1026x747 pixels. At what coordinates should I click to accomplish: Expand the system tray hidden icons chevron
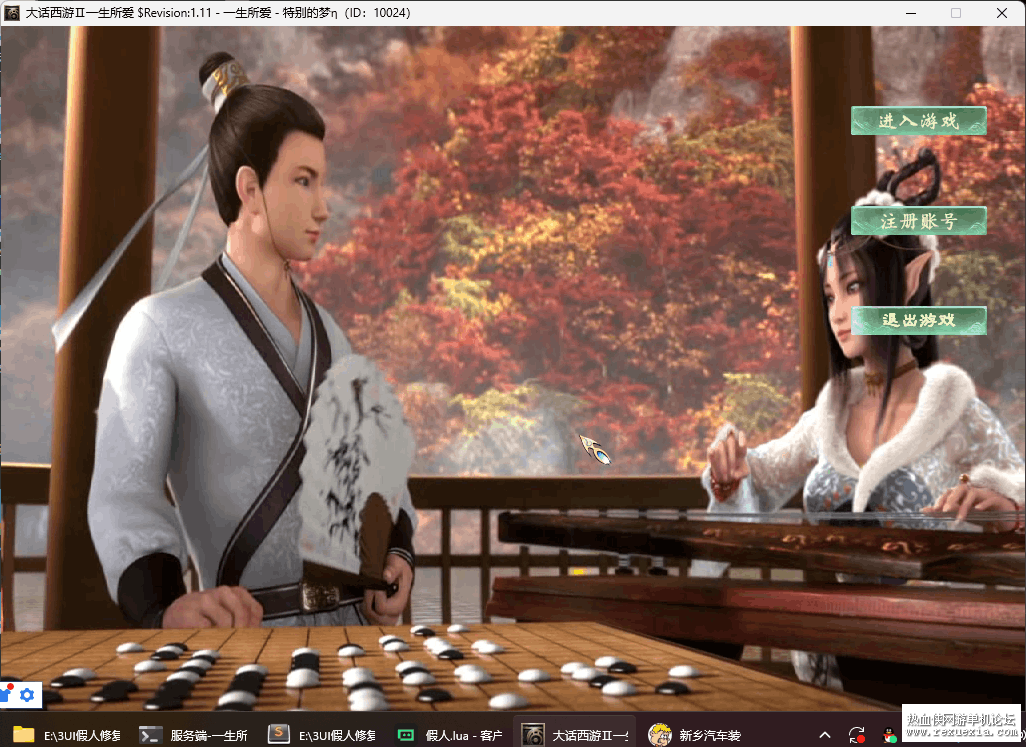[x=825, y=735]
